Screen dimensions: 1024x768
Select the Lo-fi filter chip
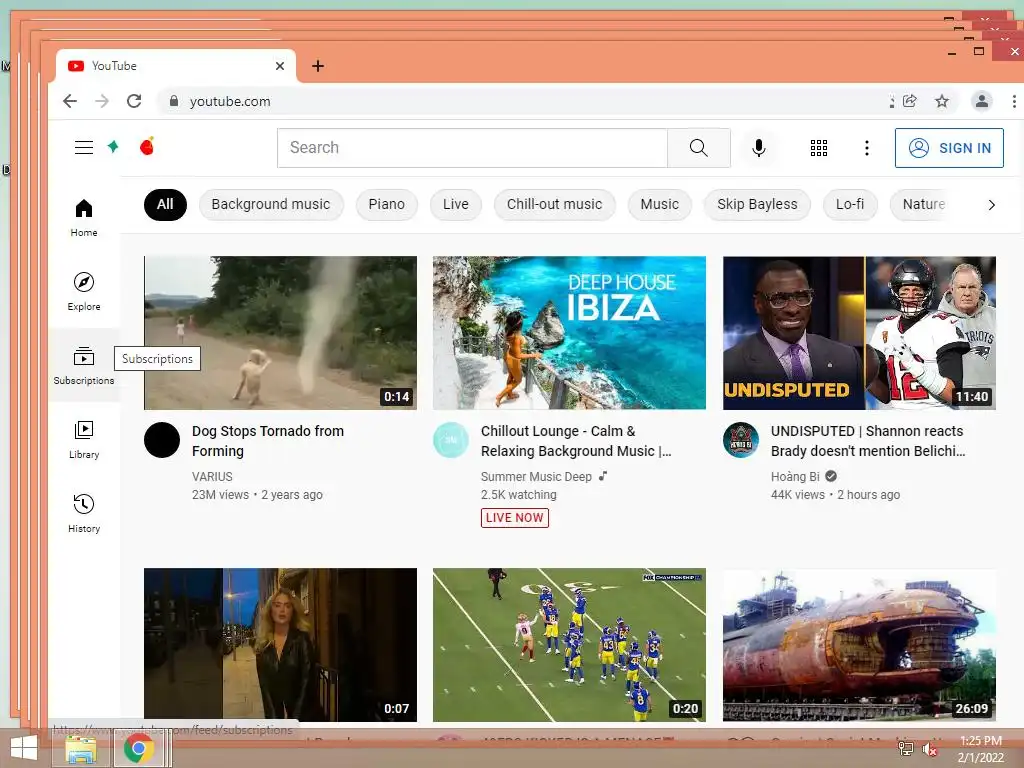[850, 204]
